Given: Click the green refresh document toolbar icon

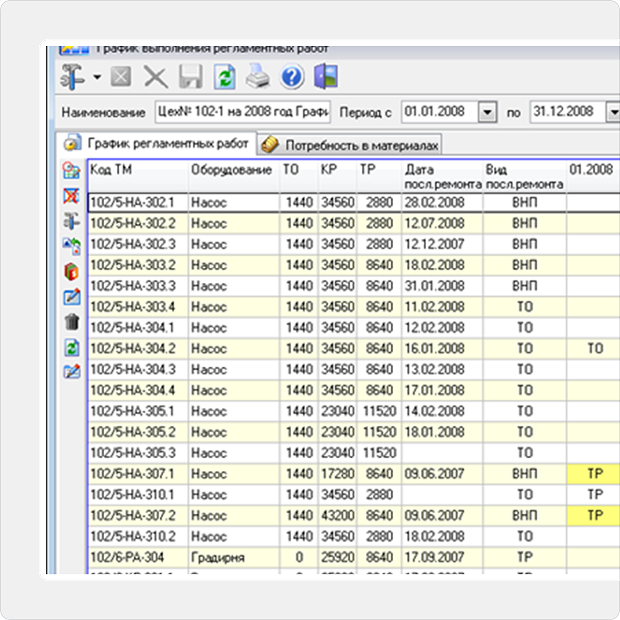Looking at the screenshot, I should click(225, 77).
